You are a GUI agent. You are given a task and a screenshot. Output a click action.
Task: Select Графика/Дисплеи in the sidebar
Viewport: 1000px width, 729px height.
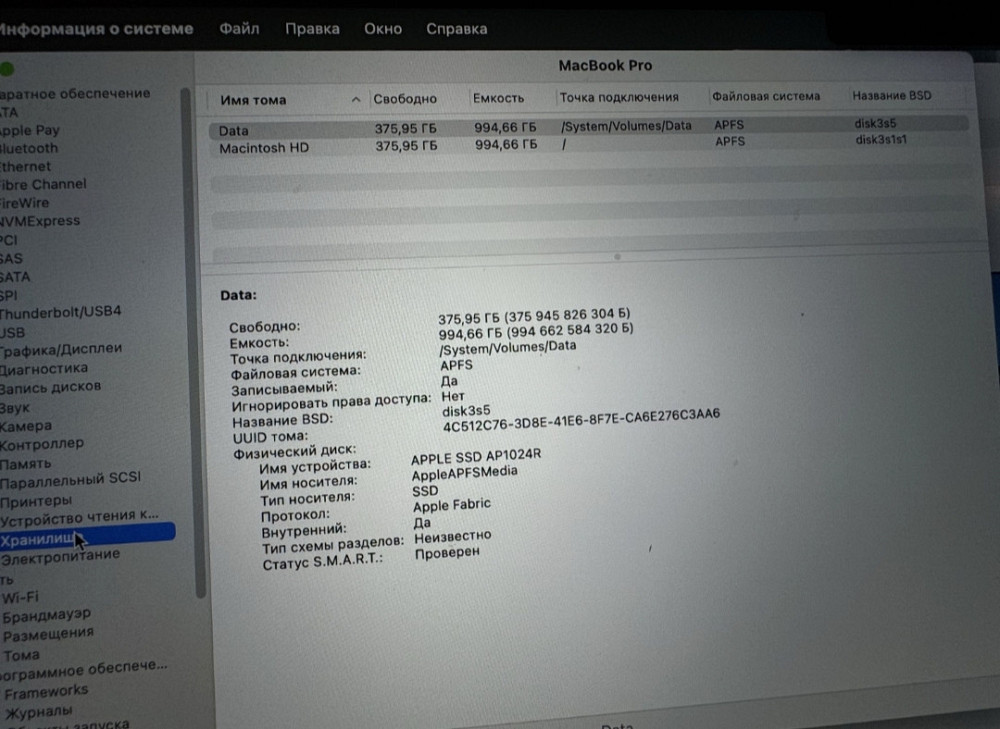60,348
